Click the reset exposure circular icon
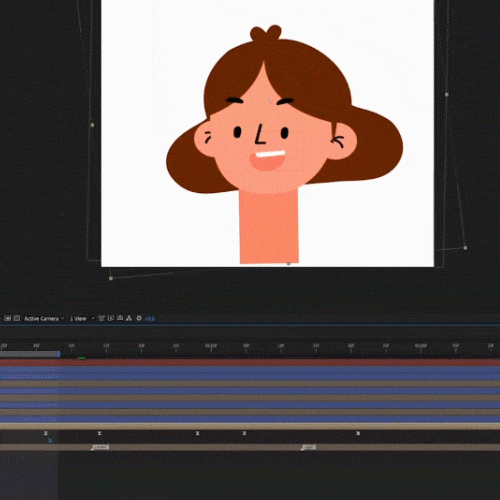 click(139, 318)
